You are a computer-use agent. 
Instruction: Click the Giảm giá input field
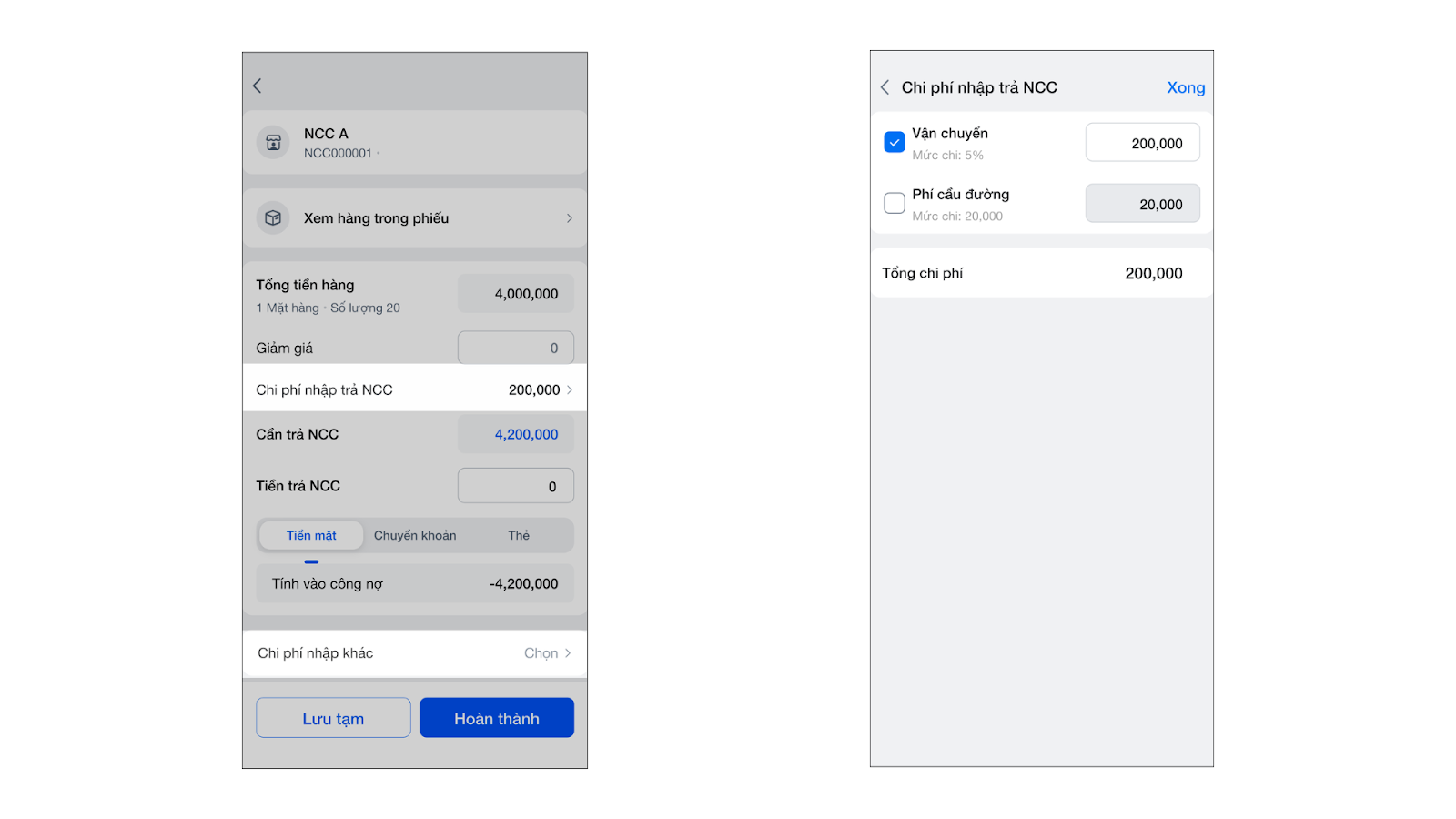[x=515, y=348]
